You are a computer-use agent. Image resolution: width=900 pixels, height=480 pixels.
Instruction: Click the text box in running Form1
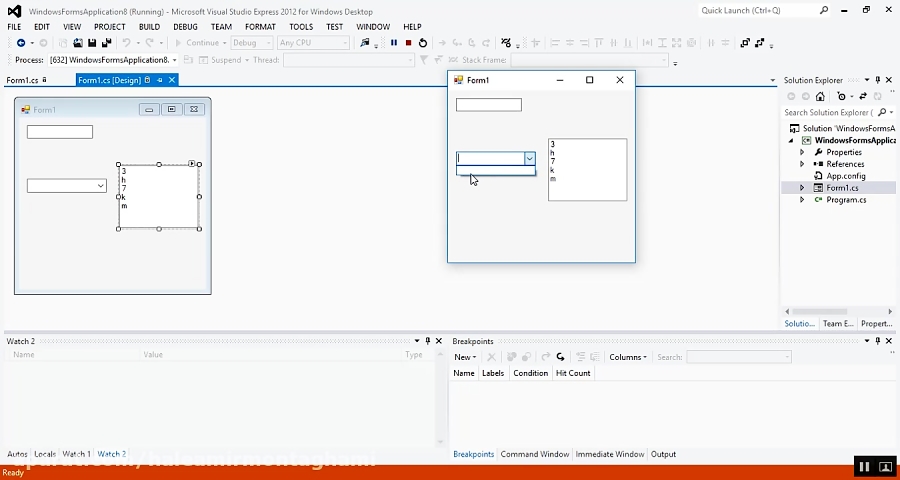[x=488, y=105]
